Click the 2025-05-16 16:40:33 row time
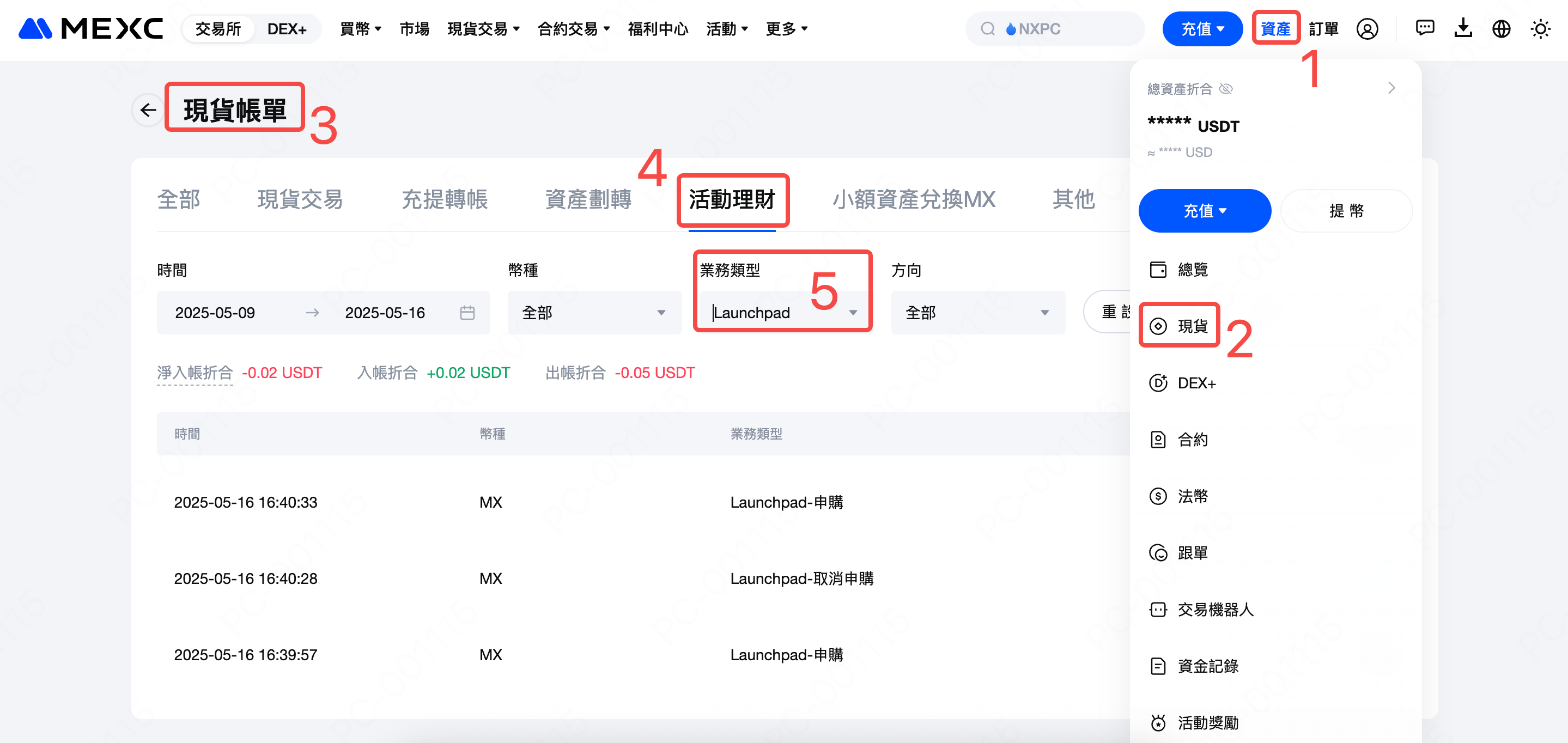The height and width of the screenshot is (743, 1568). pyautogui.click(x=245, y=502)
